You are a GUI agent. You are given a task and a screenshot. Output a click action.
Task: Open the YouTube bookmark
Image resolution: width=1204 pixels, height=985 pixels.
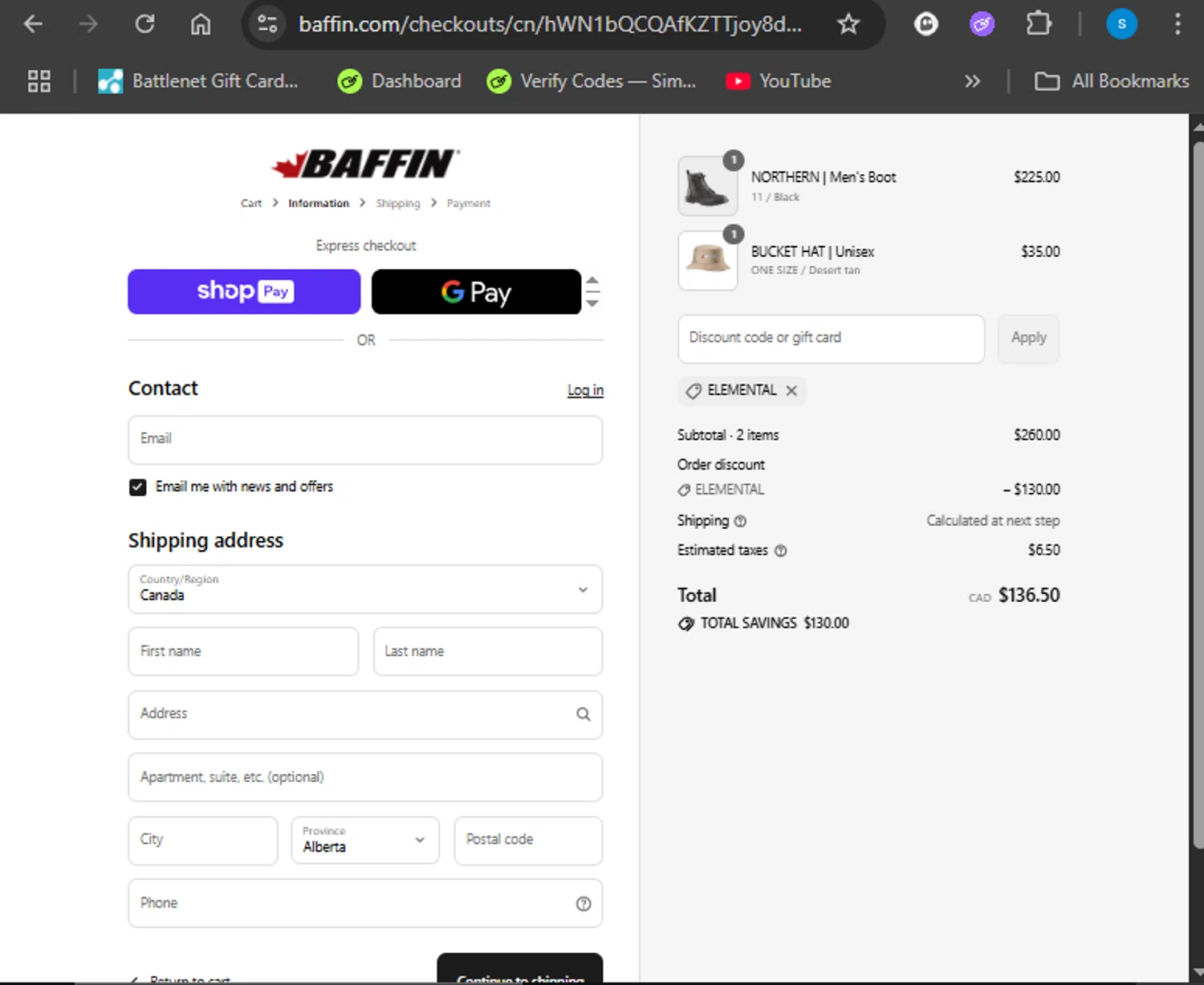pyautogui.click(x=779, y=81)
